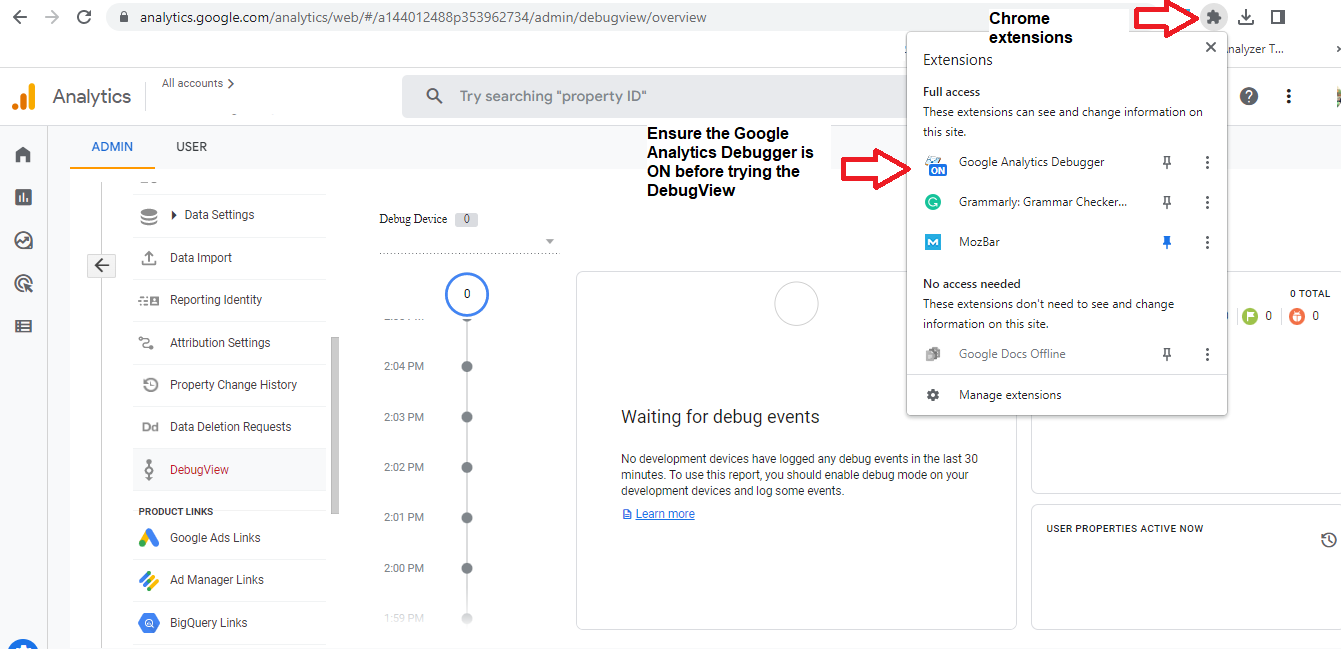The width and height of the screenshot is (1341, 649).
Task: Click the browser address bar URL
Action: [x=423, y=17]
